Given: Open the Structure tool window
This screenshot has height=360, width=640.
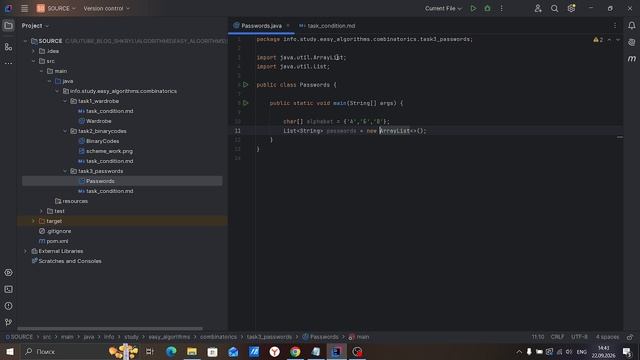Looking at the screenshot, I should [x=8, y=47].
